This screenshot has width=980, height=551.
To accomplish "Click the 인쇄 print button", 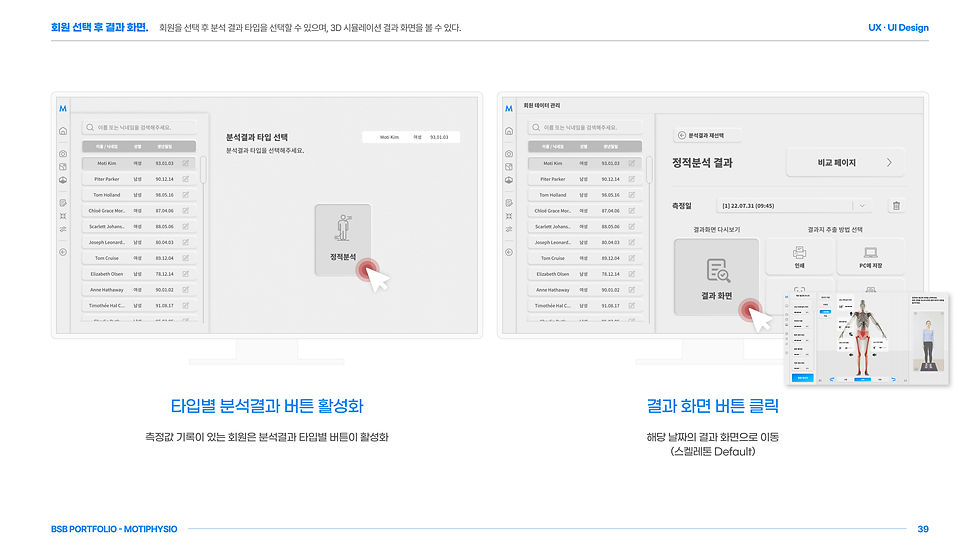I will point(799,256).
